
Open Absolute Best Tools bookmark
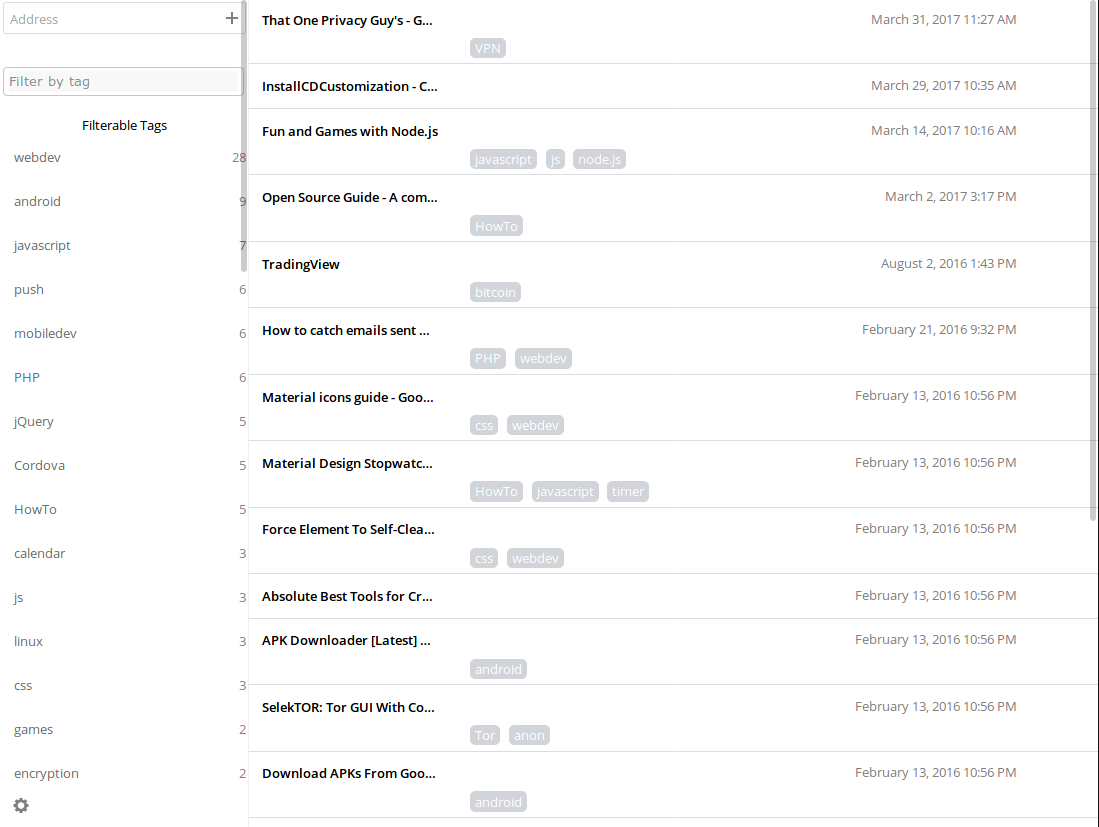(x=347, y=596)
